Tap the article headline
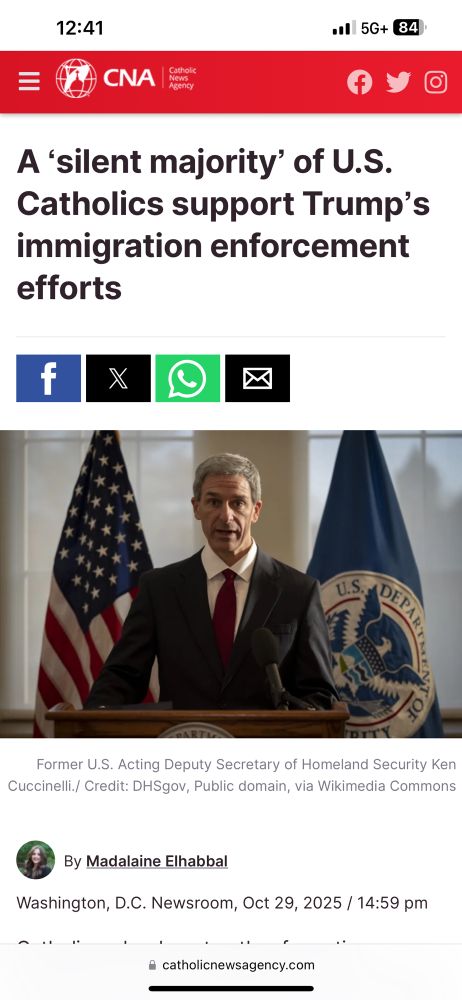Image resolution: width=462 pixels, height=1000 pixels. click(x=223, y=225)
